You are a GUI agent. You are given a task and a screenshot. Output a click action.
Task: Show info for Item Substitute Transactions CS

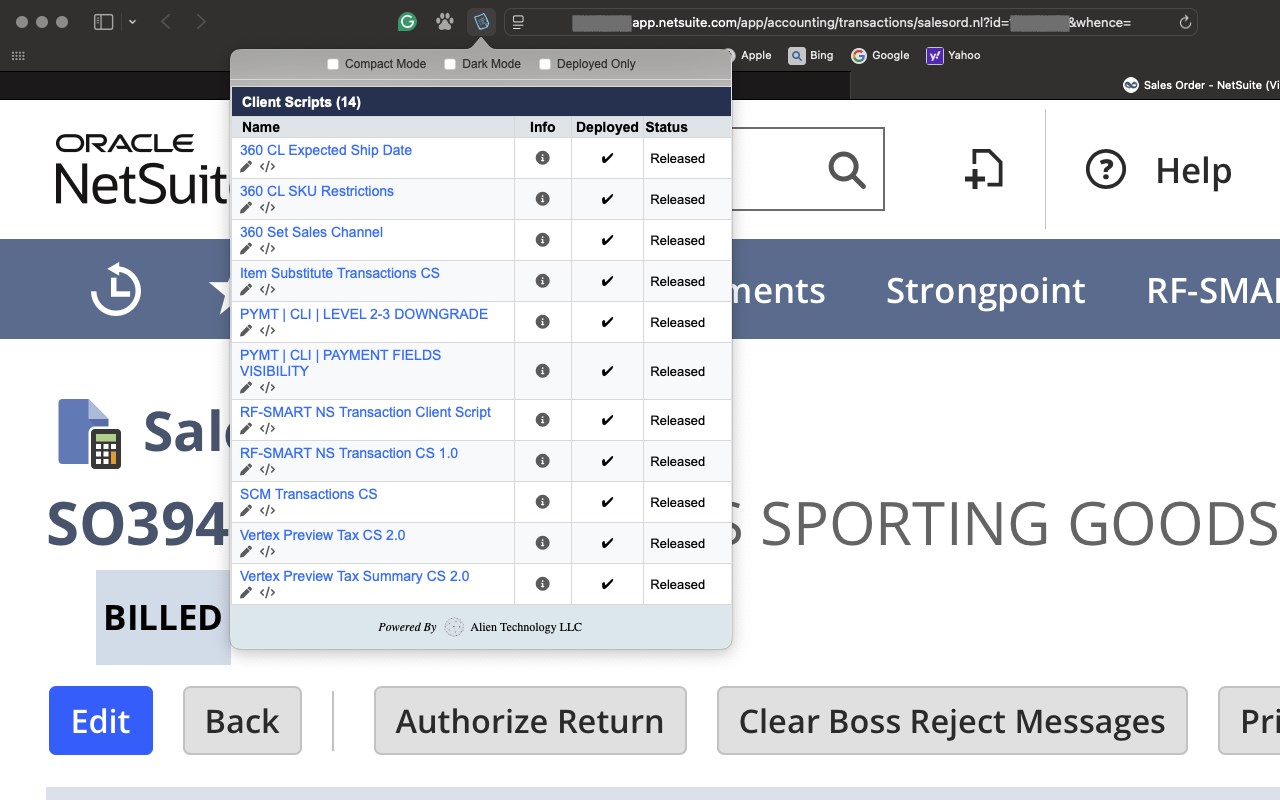point(543,281)
